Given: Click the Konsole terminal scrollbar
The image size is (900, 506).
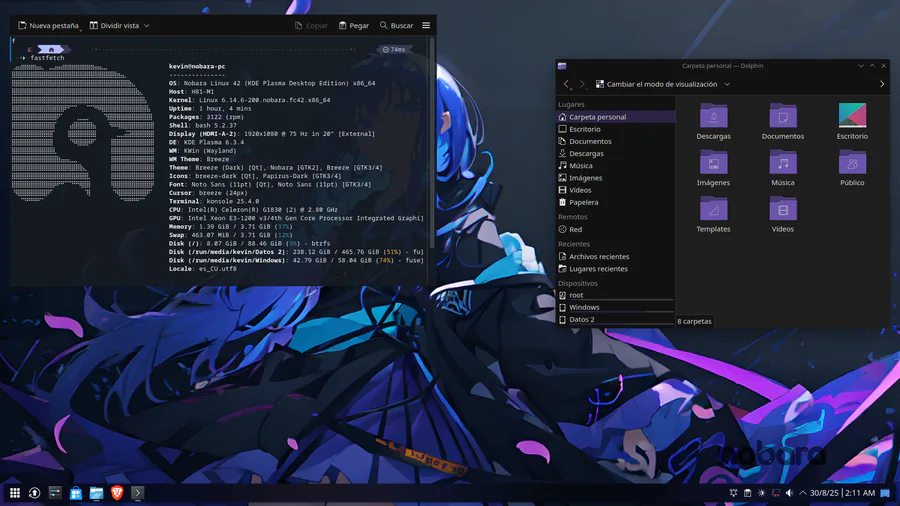Looking at the screenshot, I should pyautogui.click(x=432, y=143).
